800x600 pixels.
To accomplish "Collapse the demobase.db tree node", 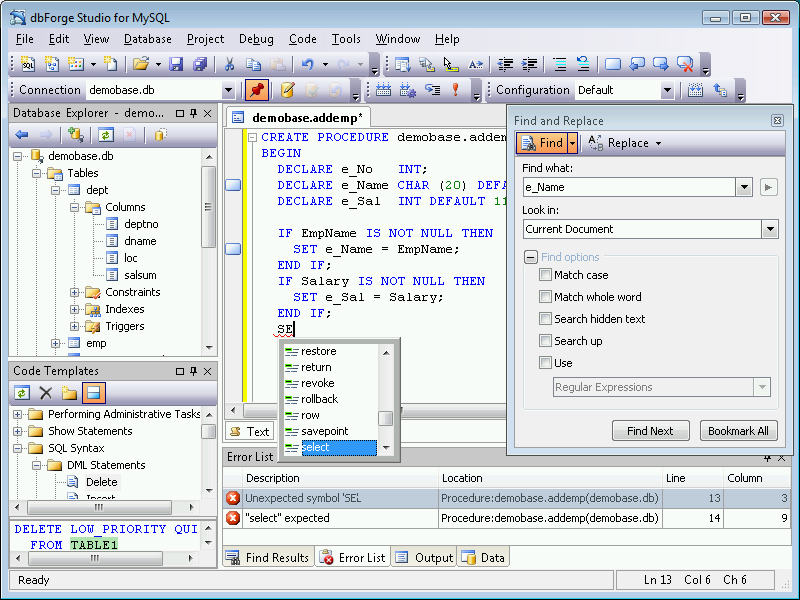I will [x=17, y=156].
